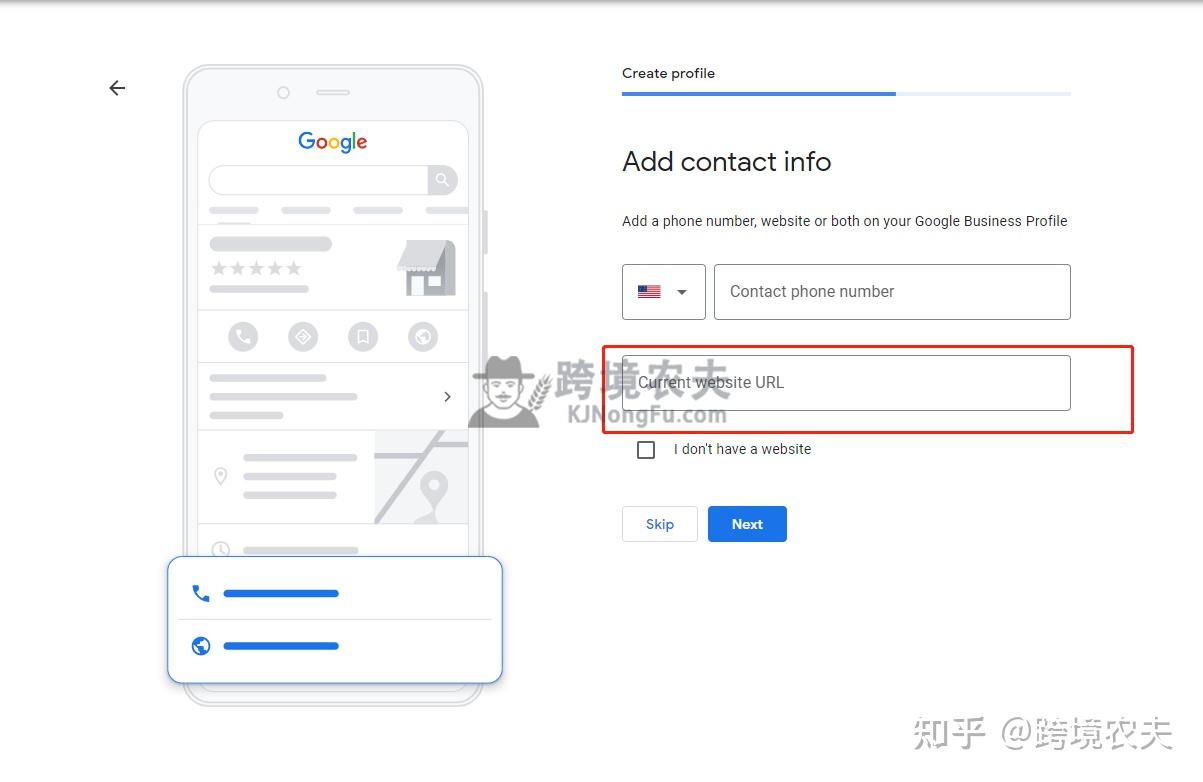Expand the chevron arrow in phone mockup
The image size is (1203, 782).
[x=447, y=397]
